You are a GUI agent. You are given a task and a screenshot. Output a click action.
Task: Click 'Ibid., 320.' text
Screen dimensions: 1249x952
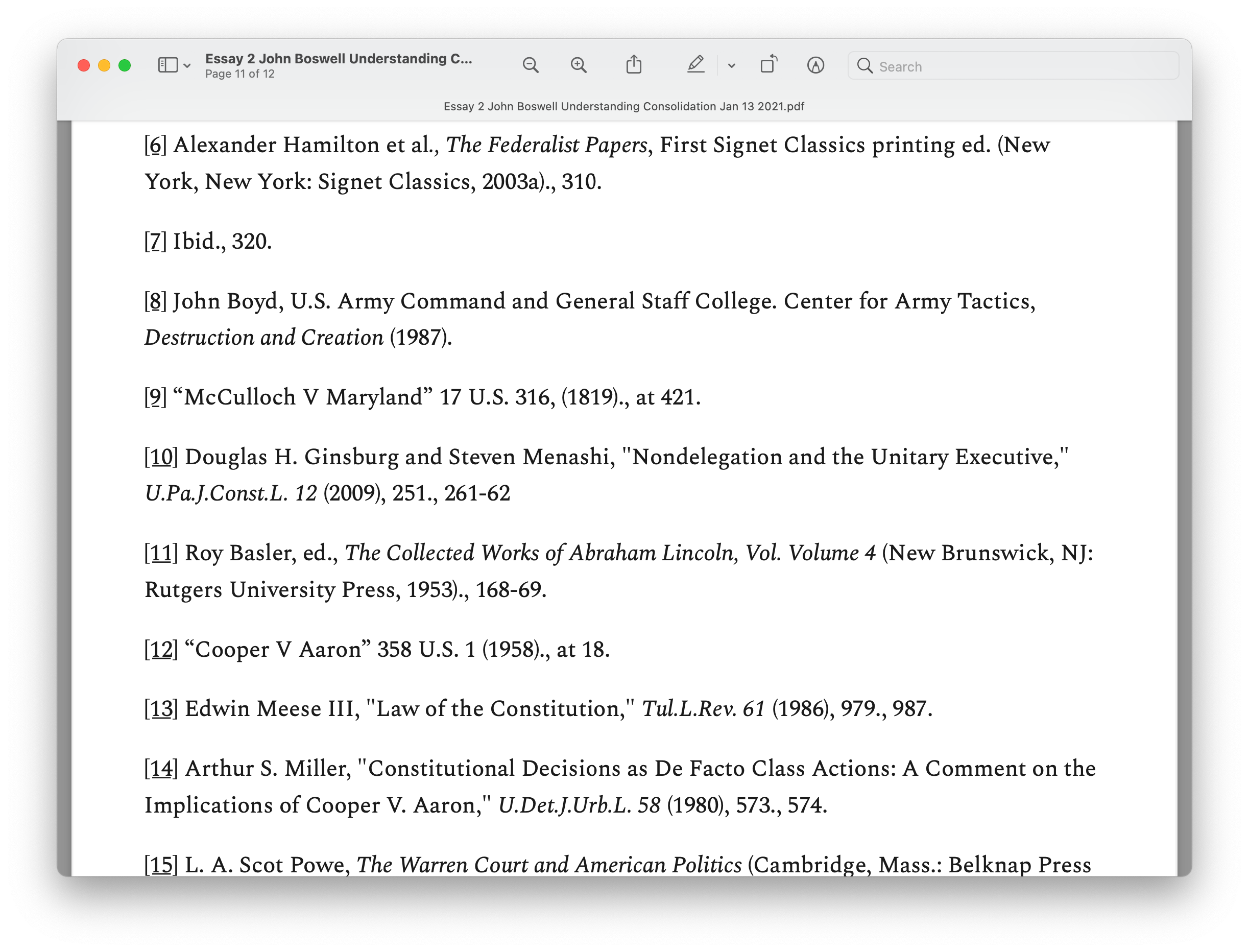tap(223, 242)
